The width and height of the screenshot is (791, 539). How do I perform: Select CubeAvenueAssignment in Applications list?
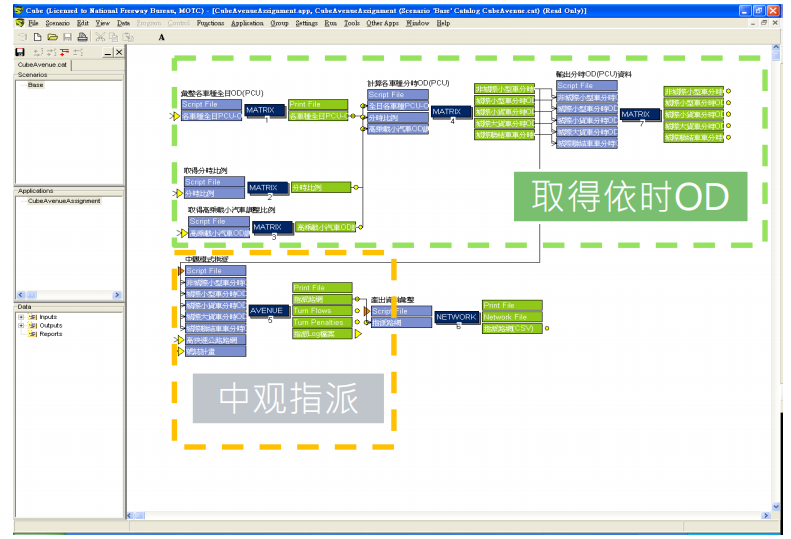[64, 201]
